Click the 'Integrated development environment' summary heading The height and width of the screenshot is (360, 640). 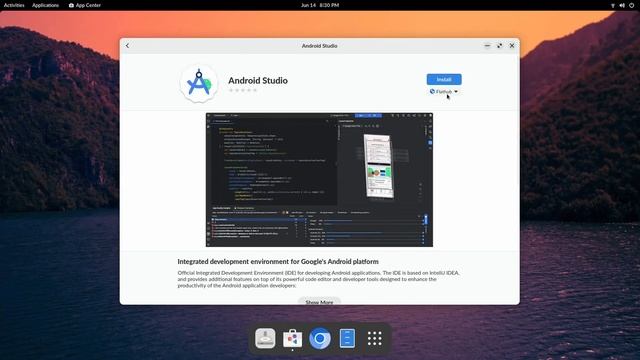[278, 261]
